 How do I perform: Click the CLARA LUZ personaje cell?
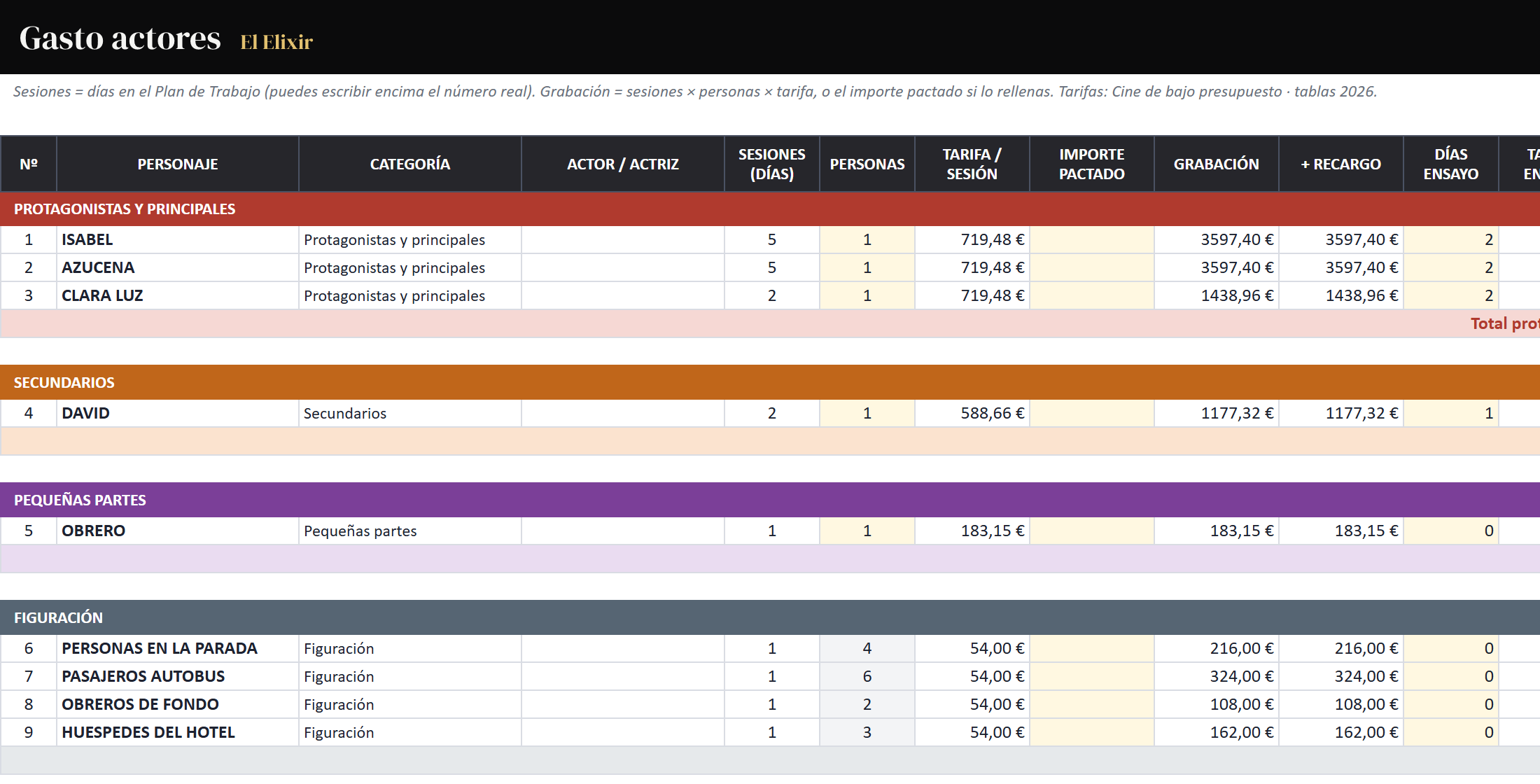tap(178, 295)
